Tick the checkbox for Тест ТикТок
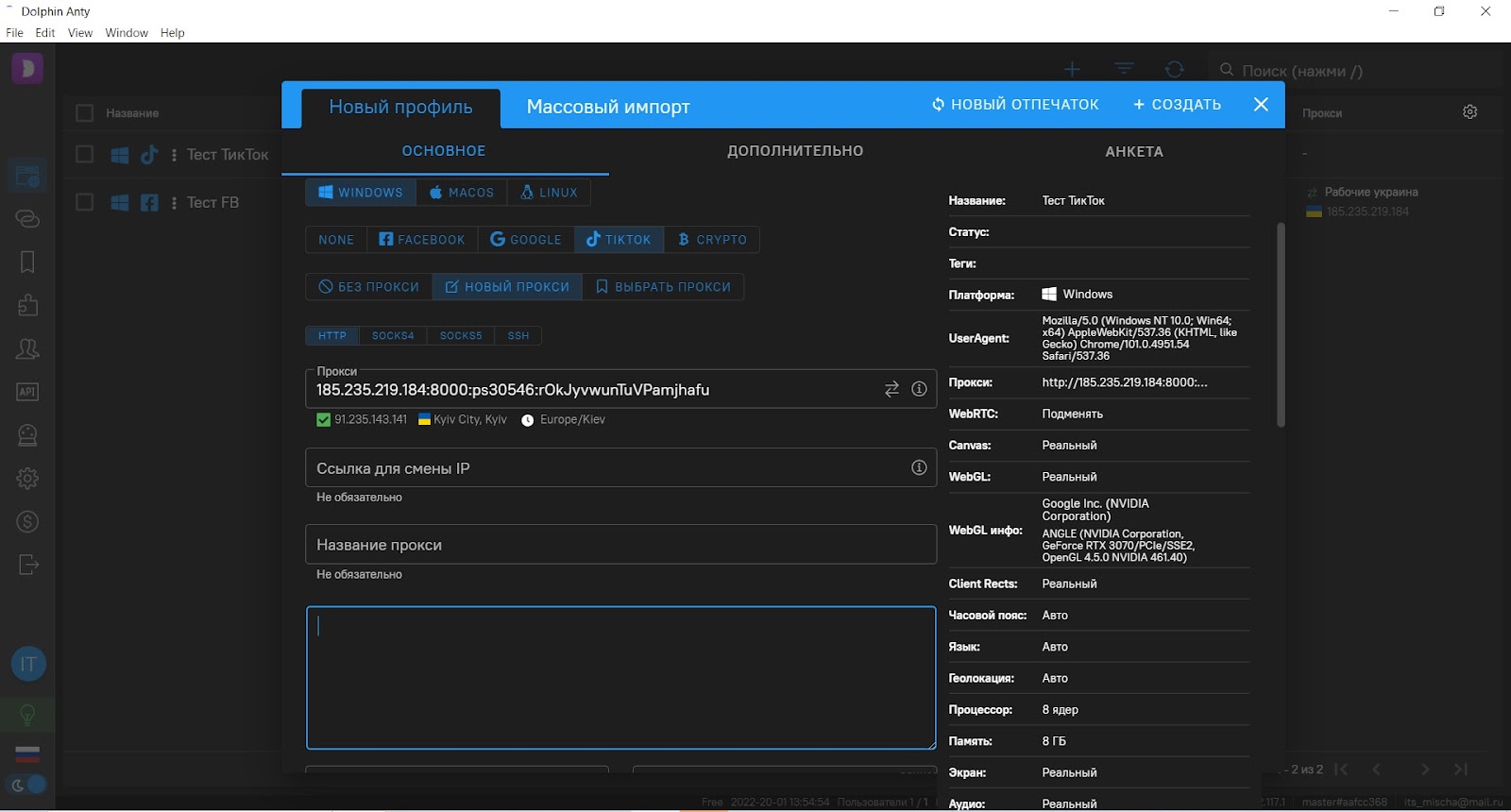This screenshot has width=1511, height=812. (x=84, y=154)
